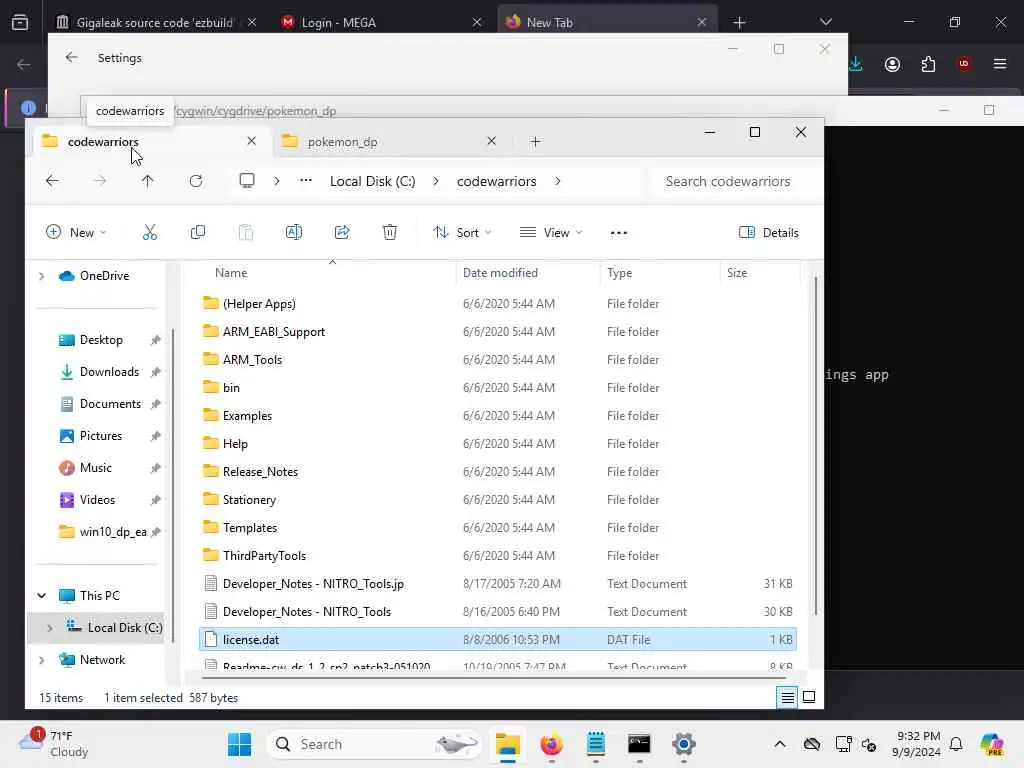Viewport: 1024px width, 768px height.
Task: Select the ThirdPartyTools folder
Action: pos(264,556)
